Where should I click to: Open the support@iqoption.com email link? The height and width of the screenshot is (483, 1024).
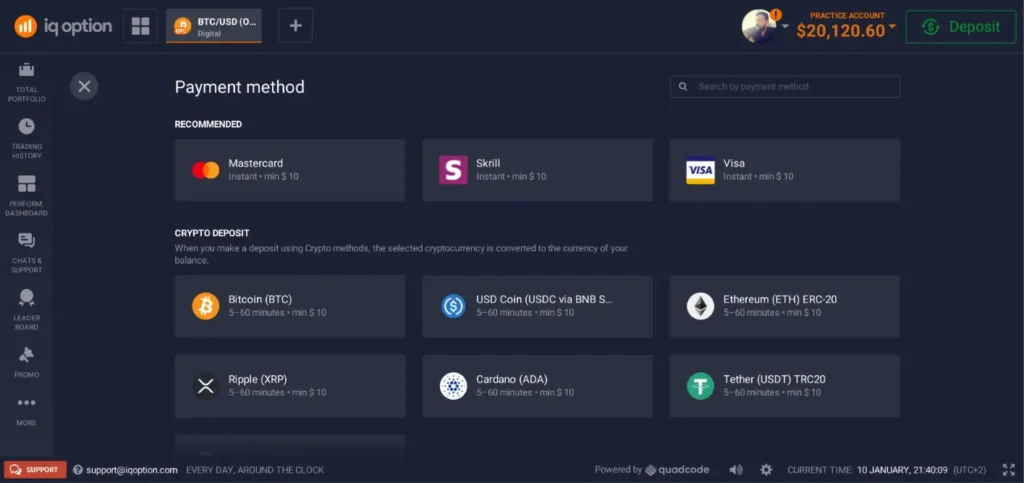pyautogui.click(x=131, y=470)
